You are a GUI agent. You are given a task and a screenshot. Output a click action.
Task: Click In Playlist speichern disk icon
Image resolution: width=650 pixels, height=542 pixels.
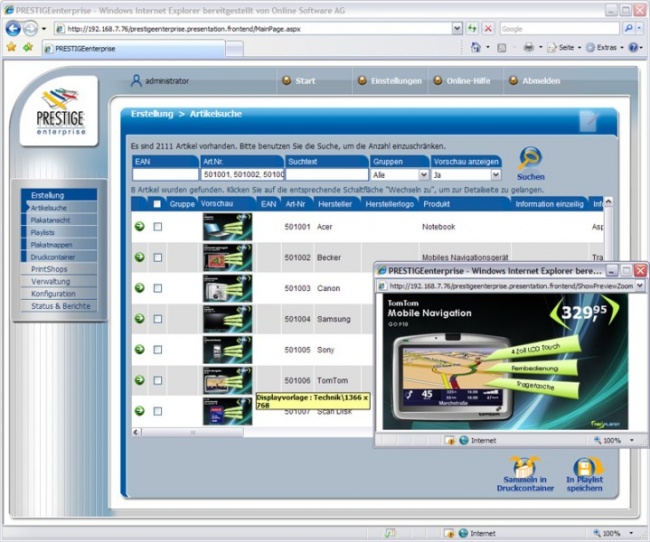click(587, 466)
